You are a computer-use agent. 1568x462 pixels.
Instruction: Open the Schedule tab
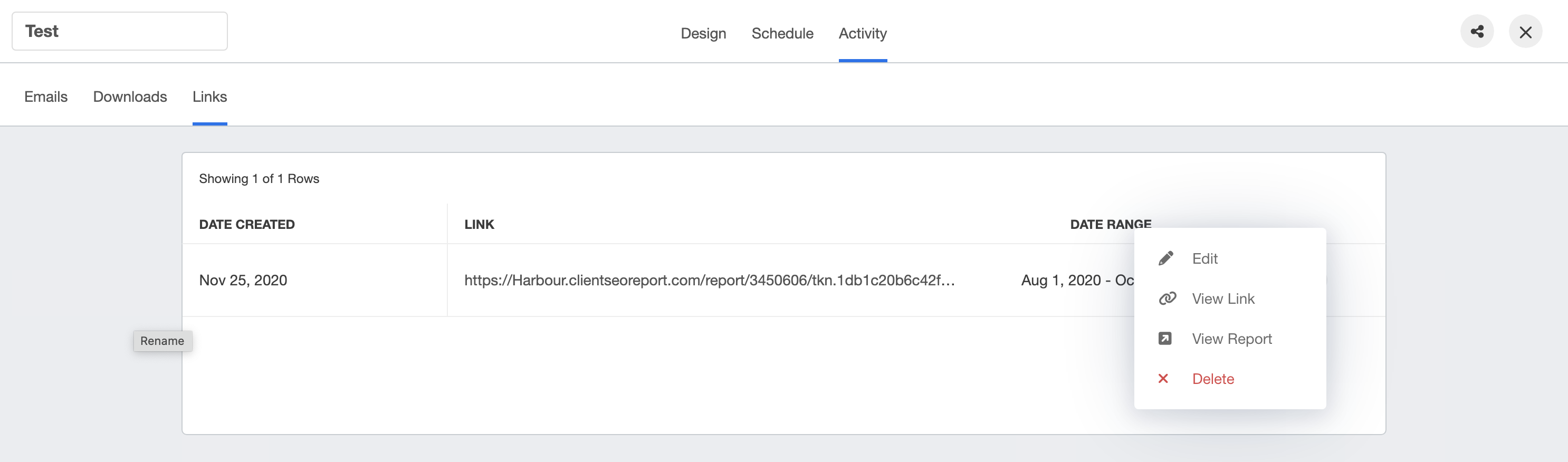[x=782, y=33]
